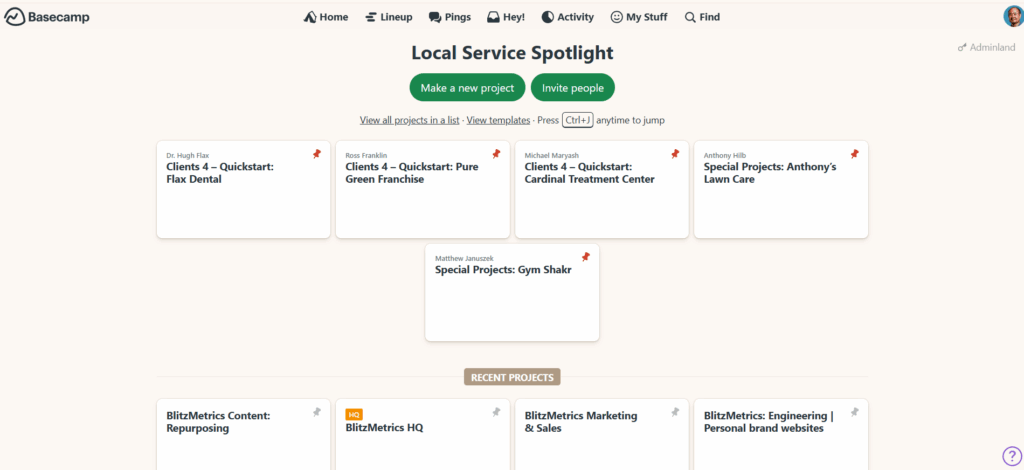Open the Hey! notifications menu

coord(506,17)
